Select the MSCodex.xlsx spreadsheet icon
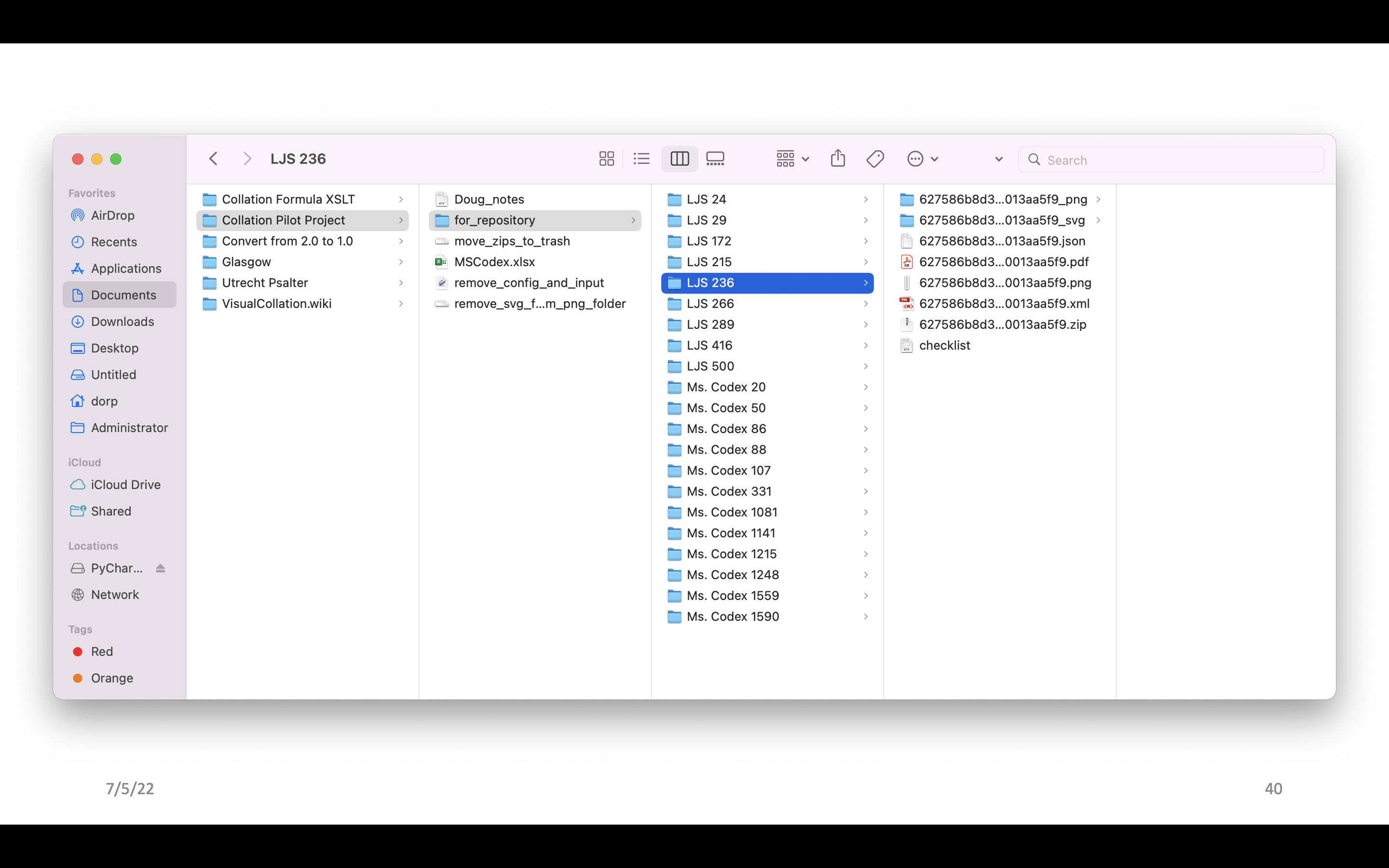 [441, 262]
